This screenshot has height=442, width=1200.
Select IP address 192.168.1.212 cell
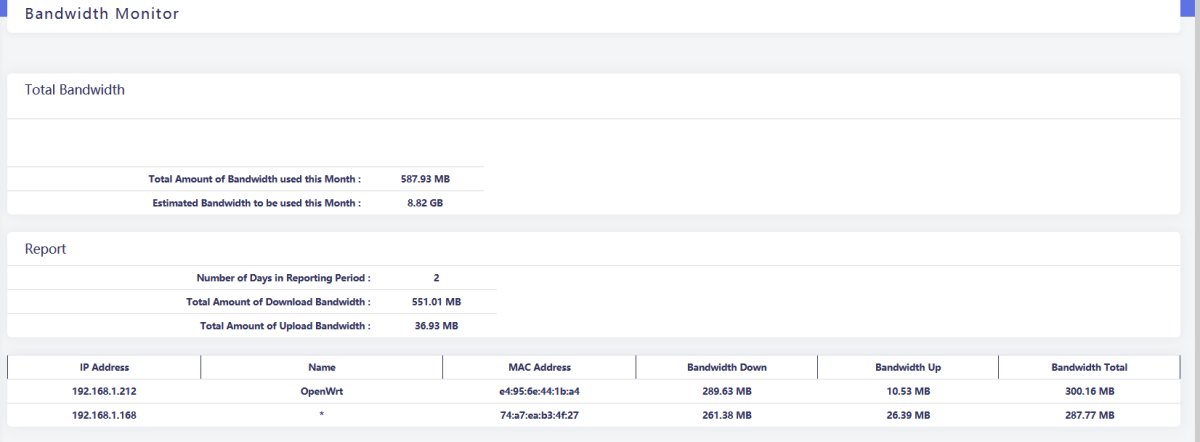coord(104,391)
